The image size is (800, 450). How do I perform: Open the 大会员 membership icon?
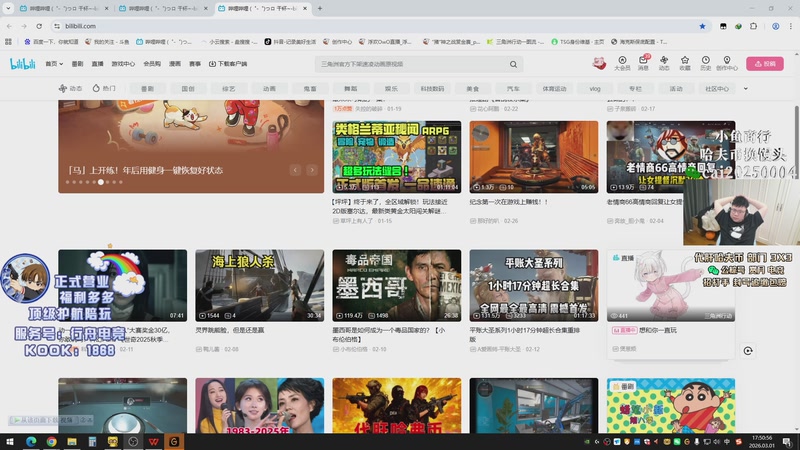pos(622,63)
